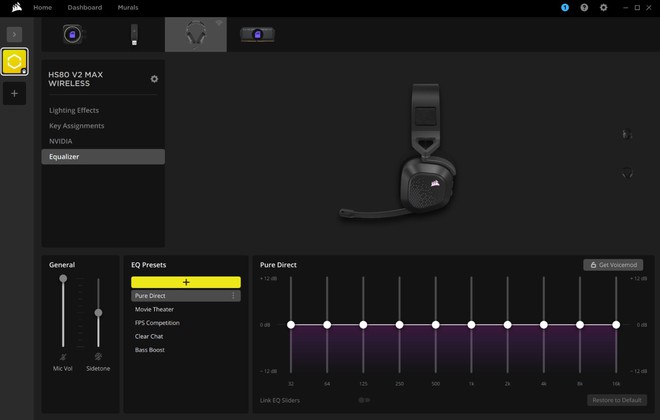Viewport: 660px width, 420px height.
Task: Click the 125 Hz EQ slider handle
Action: pyautogui.click(x=363, y=325)
